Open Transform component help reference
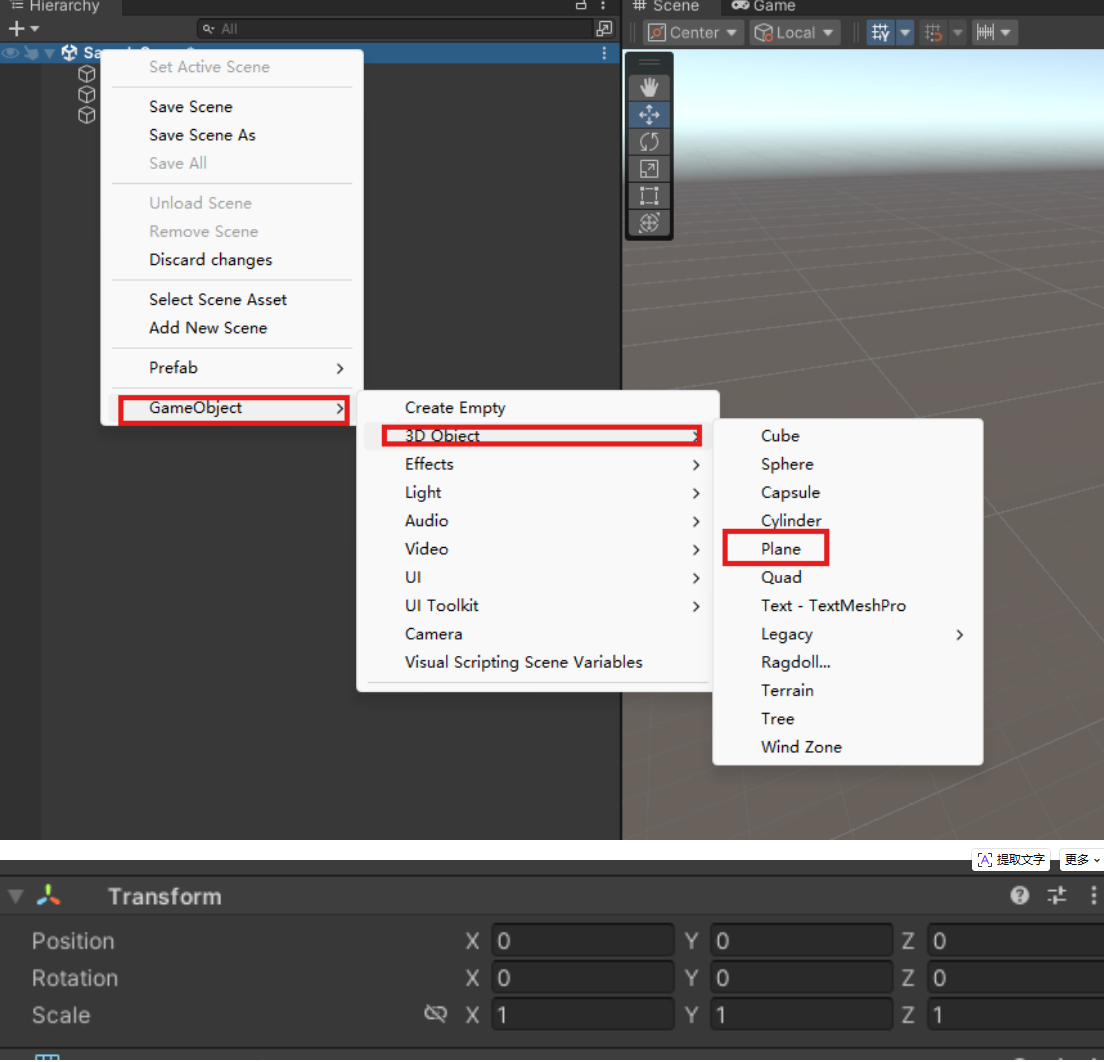The width and height of the screenshot is (1104, 1062). [x=1020, y=896]
